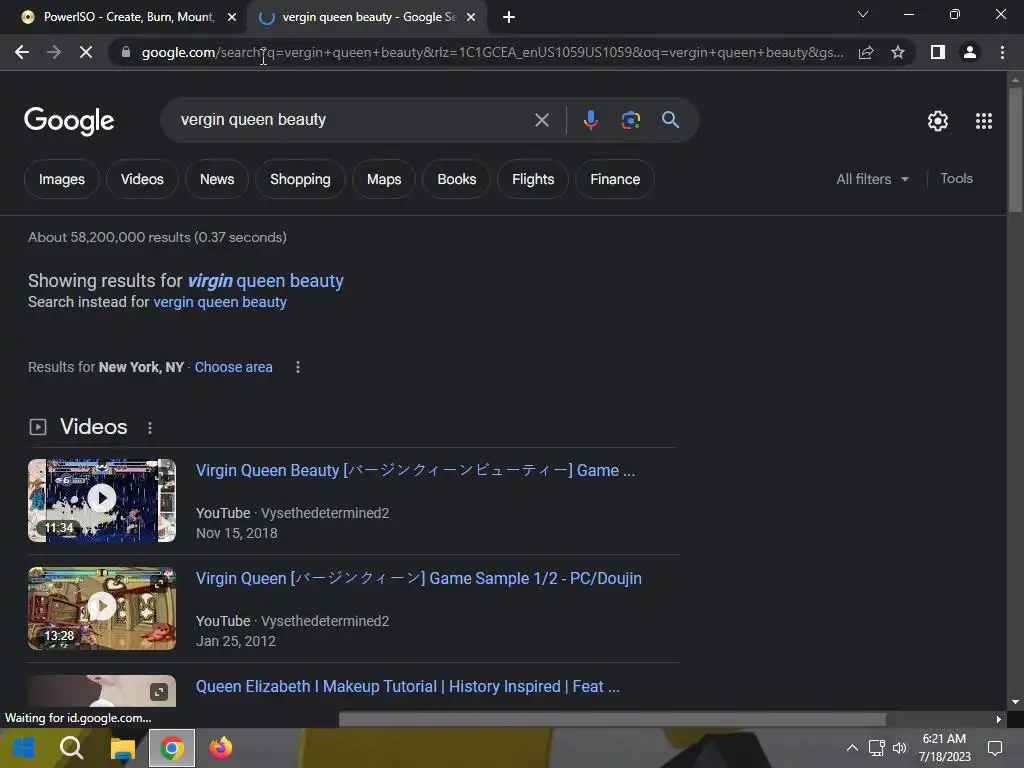Image resolution: width=1024 pixels, height=768 pixels.
Task: Play the 11:34 video thumbnail
Action: click(102, 500)
